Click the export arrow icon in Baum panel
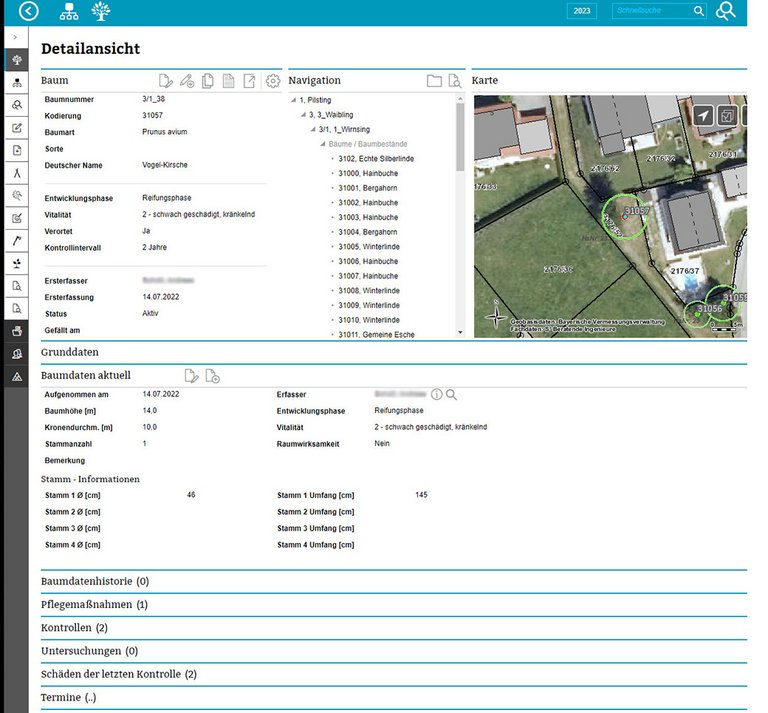The width and height of the screenshot is (768, 713). coord(249,80)
